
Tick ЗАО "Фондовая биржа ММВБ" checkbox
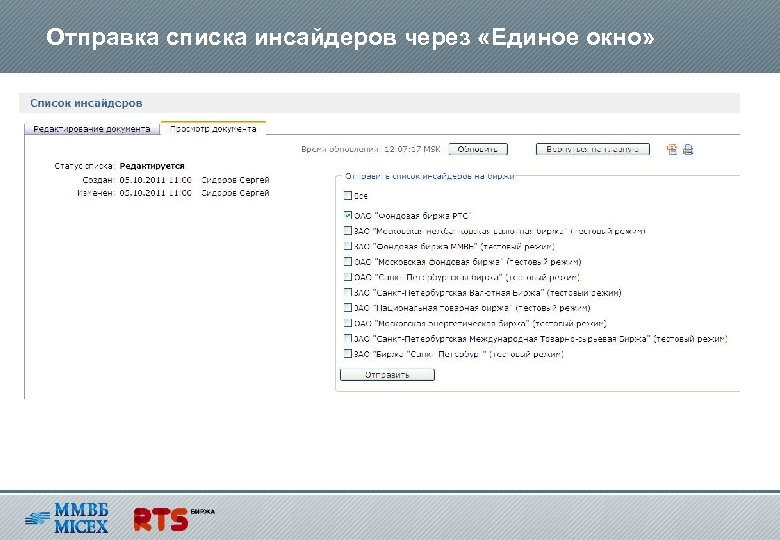tap(348, 246)
